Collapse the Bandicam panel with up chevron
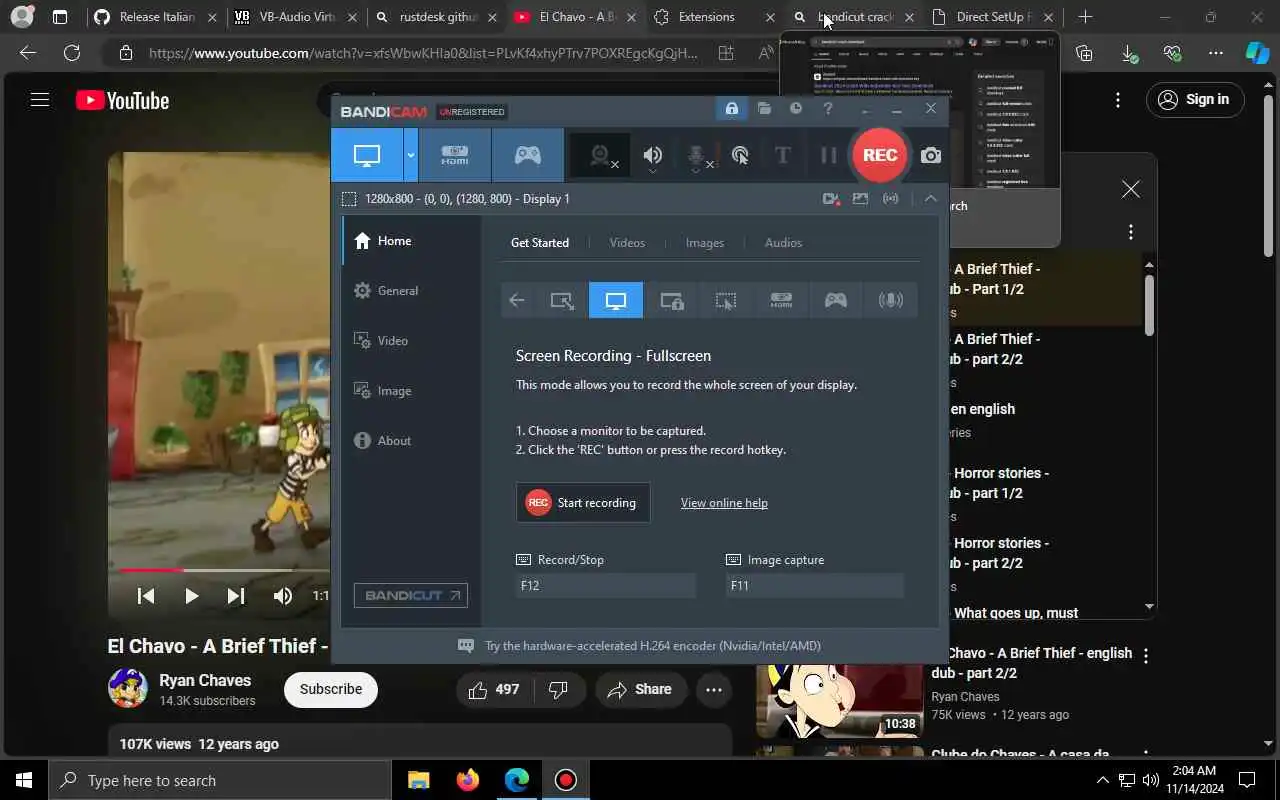1280x800 pixels. [x=930, y=199]
